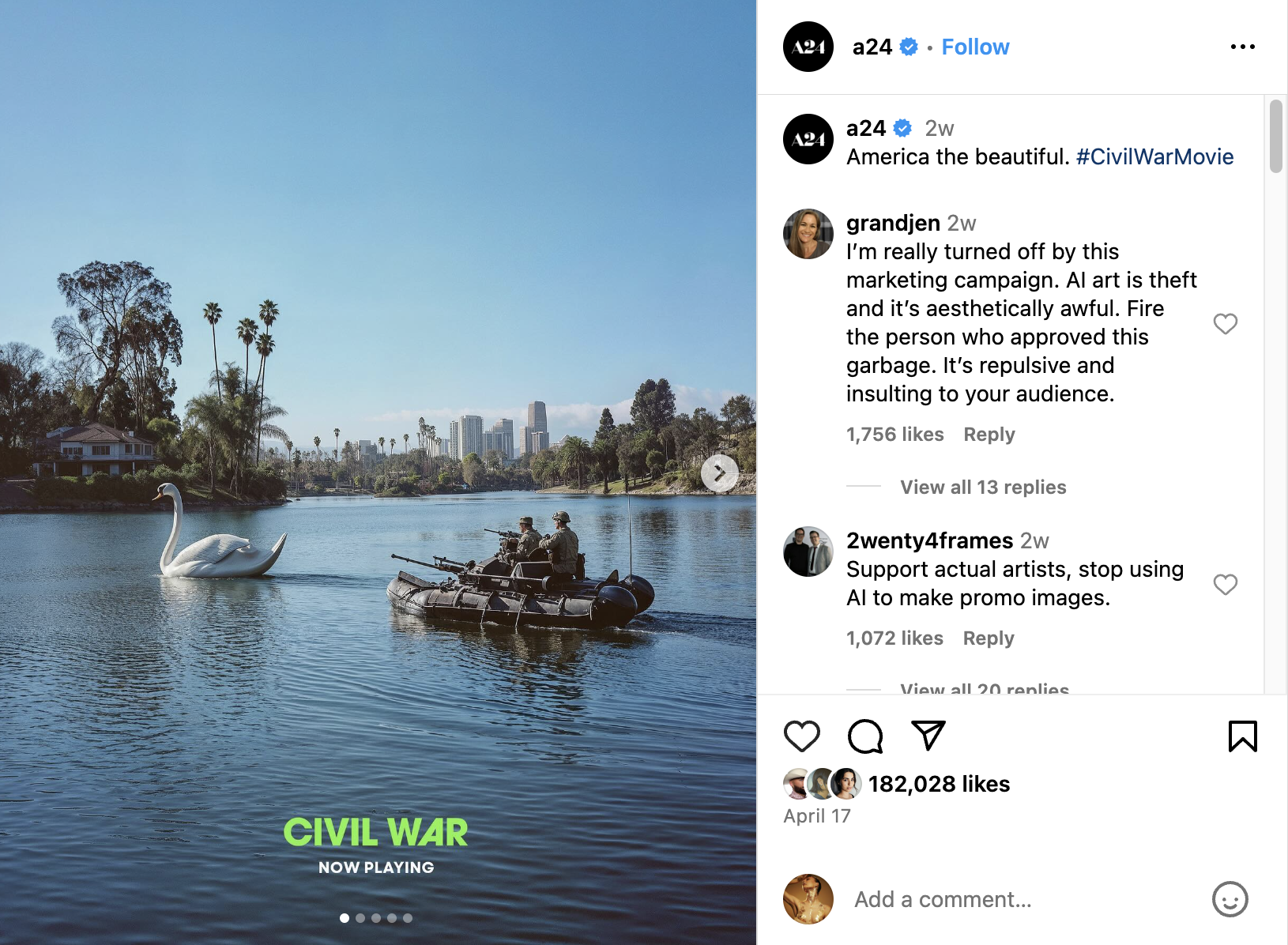Like the post with the heart icon

(801, 736)
